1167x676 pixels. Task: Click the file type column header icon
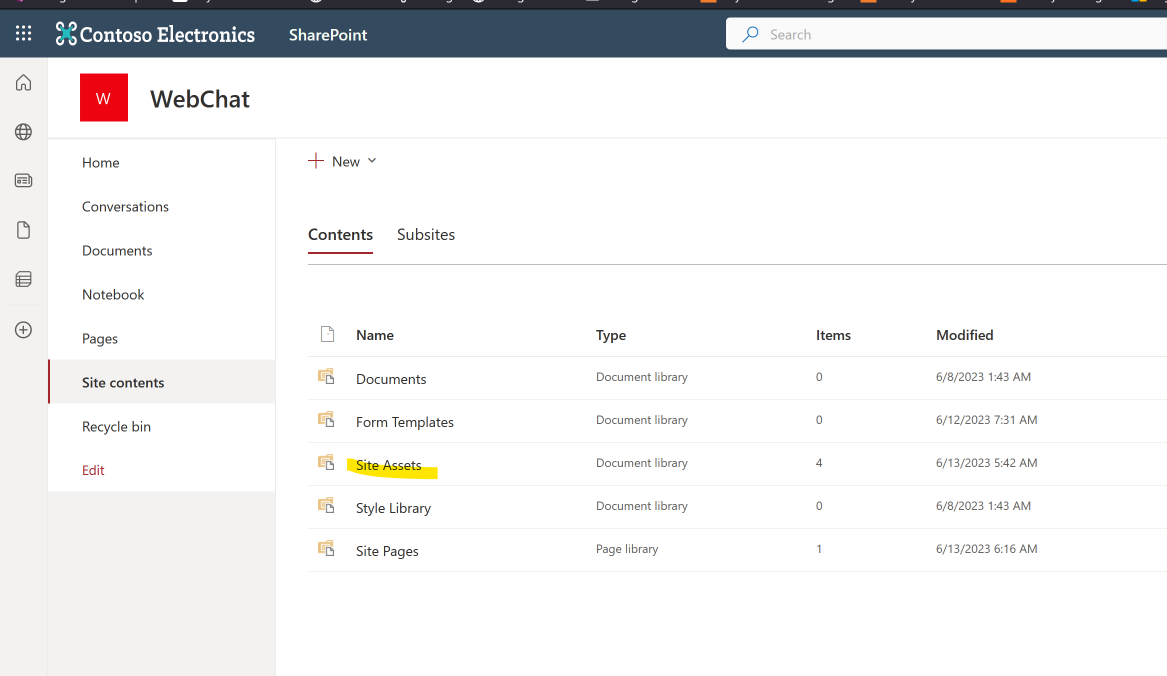click(x=327, y=334)
